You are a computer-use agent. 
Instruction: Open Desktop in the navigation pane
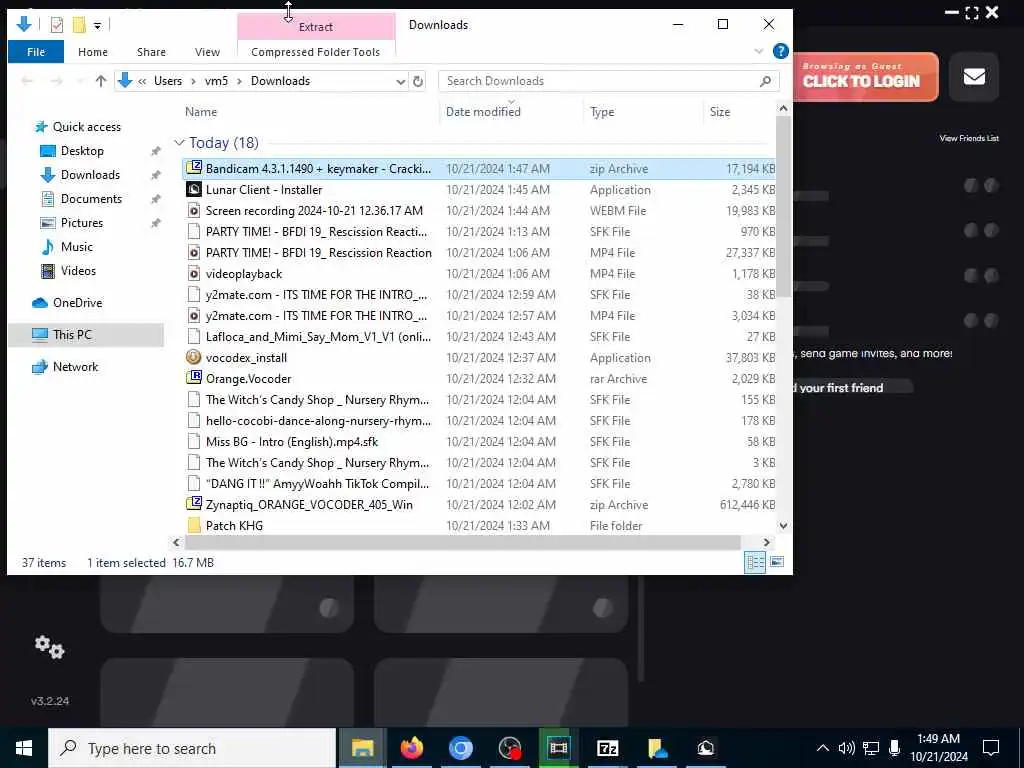pos(82,151)
